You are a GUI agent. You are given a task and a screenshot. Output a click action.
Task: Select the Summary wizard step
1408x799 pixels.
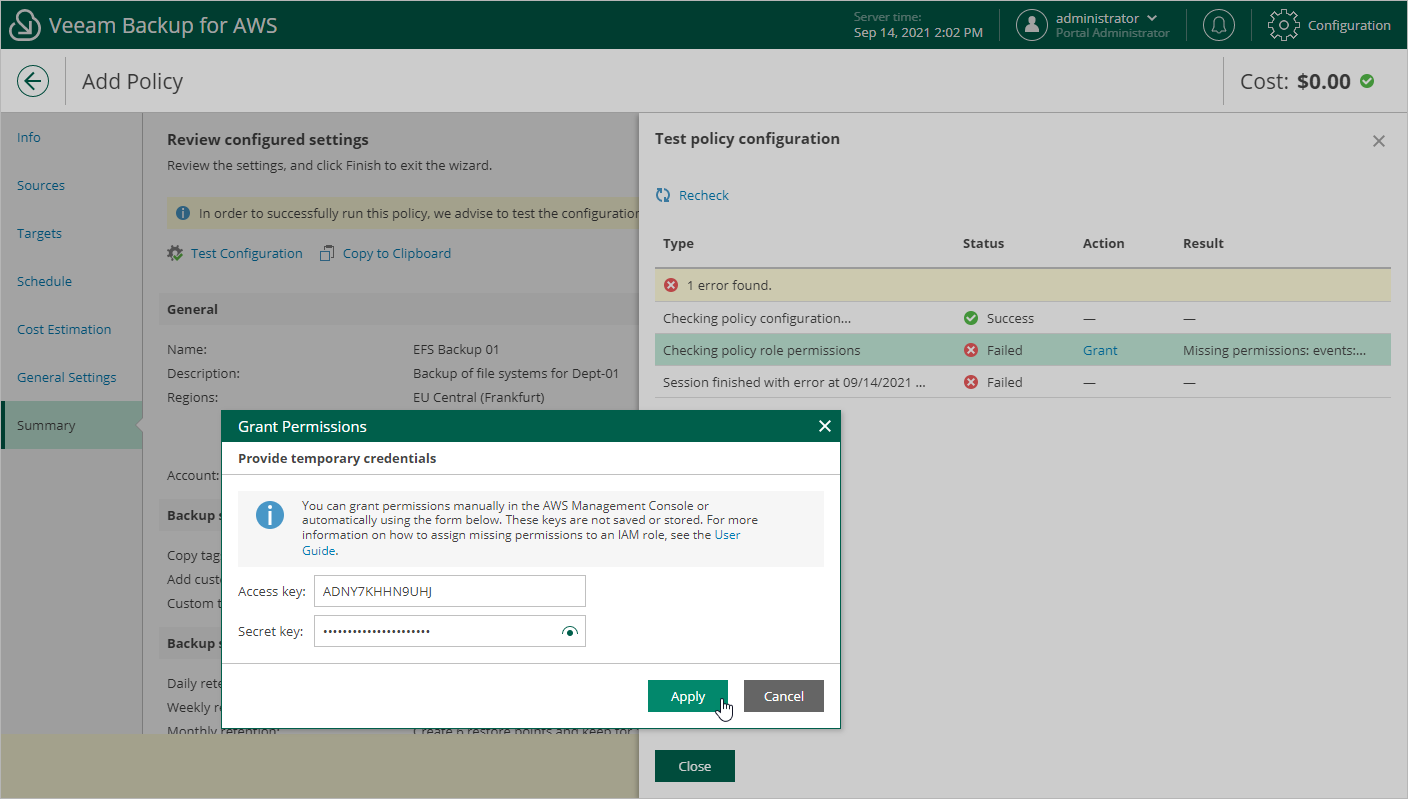(71, 425)
